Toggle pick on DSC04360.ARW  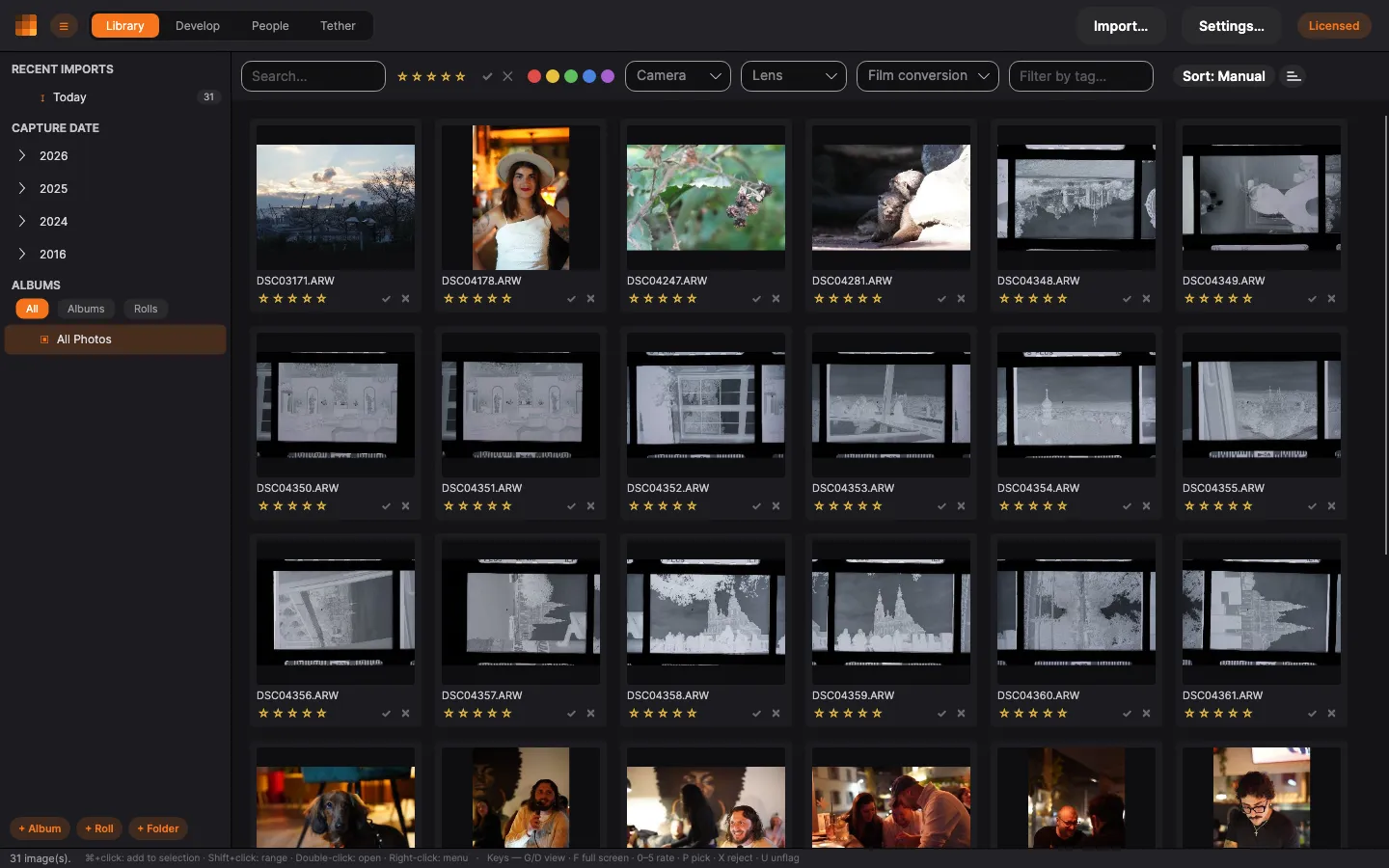[x=1127, y=714]
